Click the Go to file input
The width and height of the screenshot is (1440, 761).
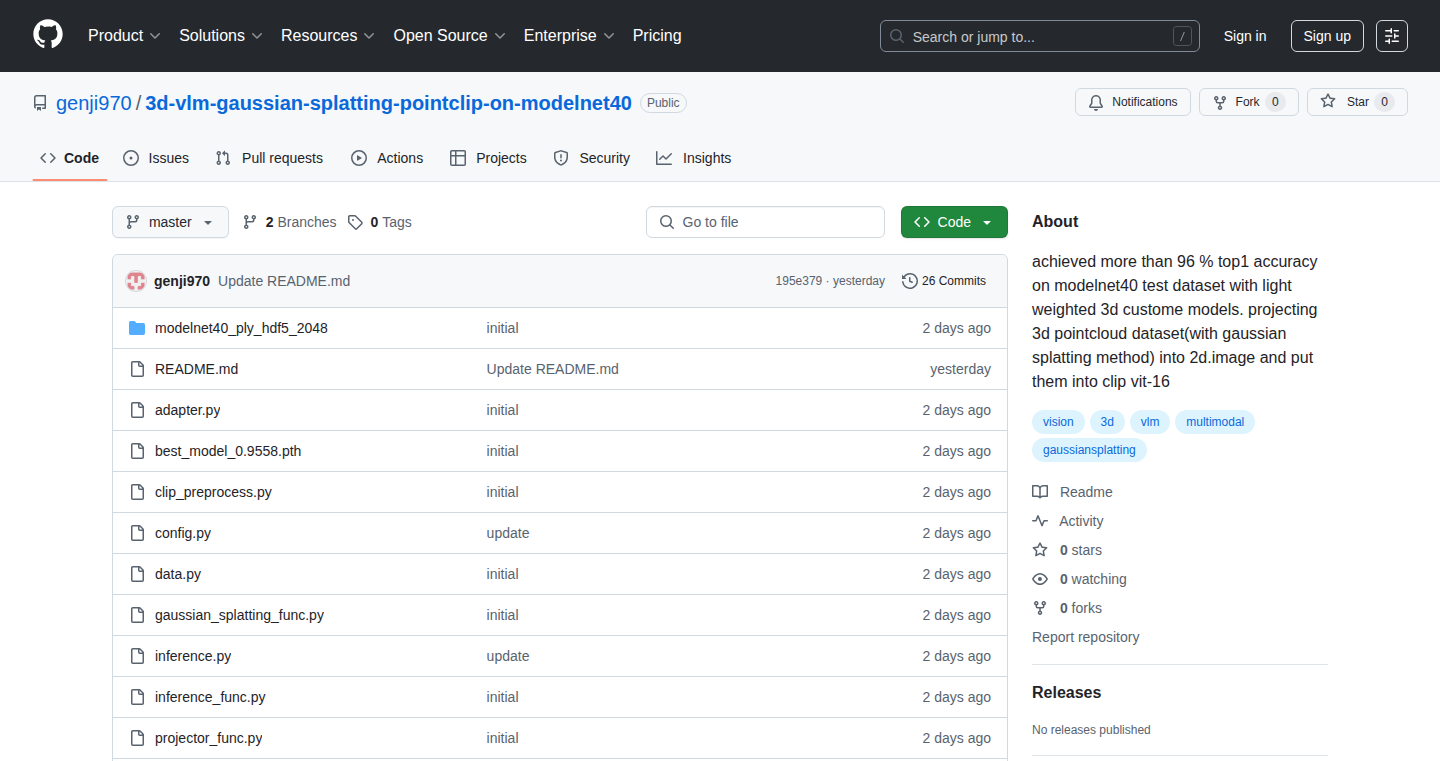(x=766, y=222)
